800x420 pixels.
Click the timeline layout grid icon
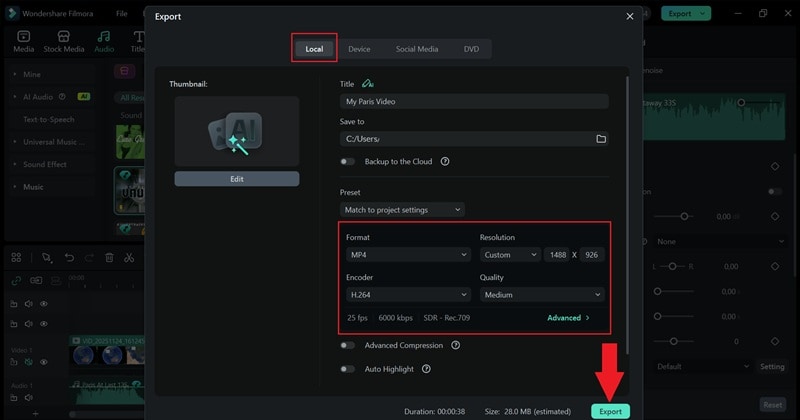(x=16, y=258)
